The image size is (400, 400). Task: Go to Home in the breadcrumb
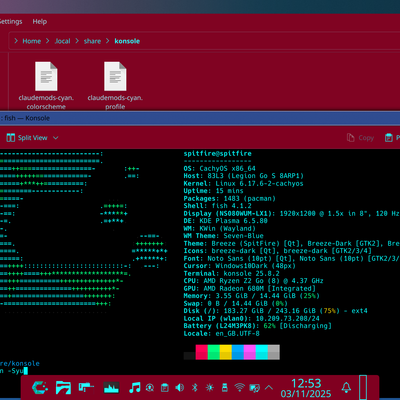coord(32,41)
